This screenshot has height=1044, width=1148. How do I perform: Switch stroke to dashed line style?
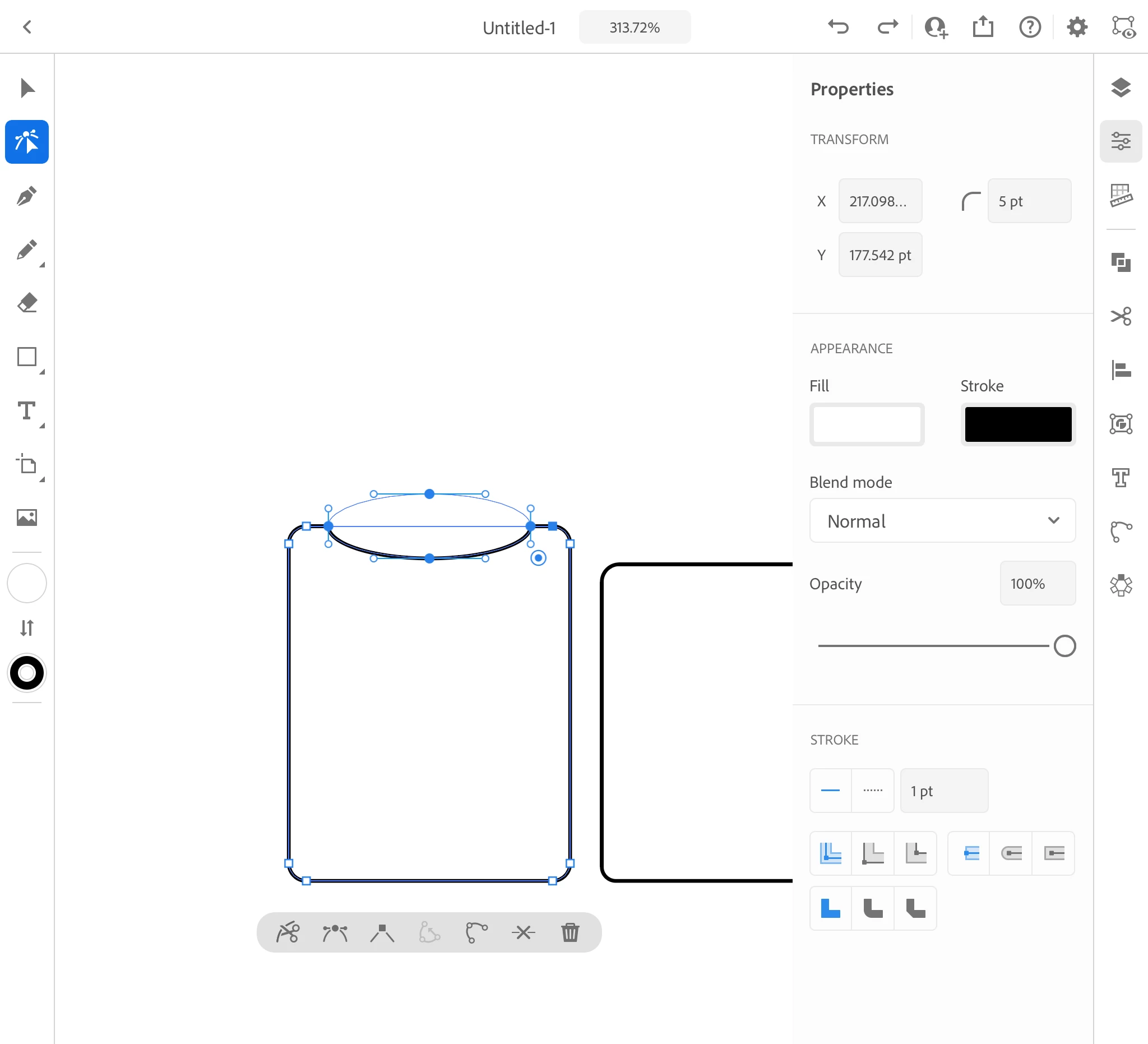pyautogui.click(x=872, y=790)
